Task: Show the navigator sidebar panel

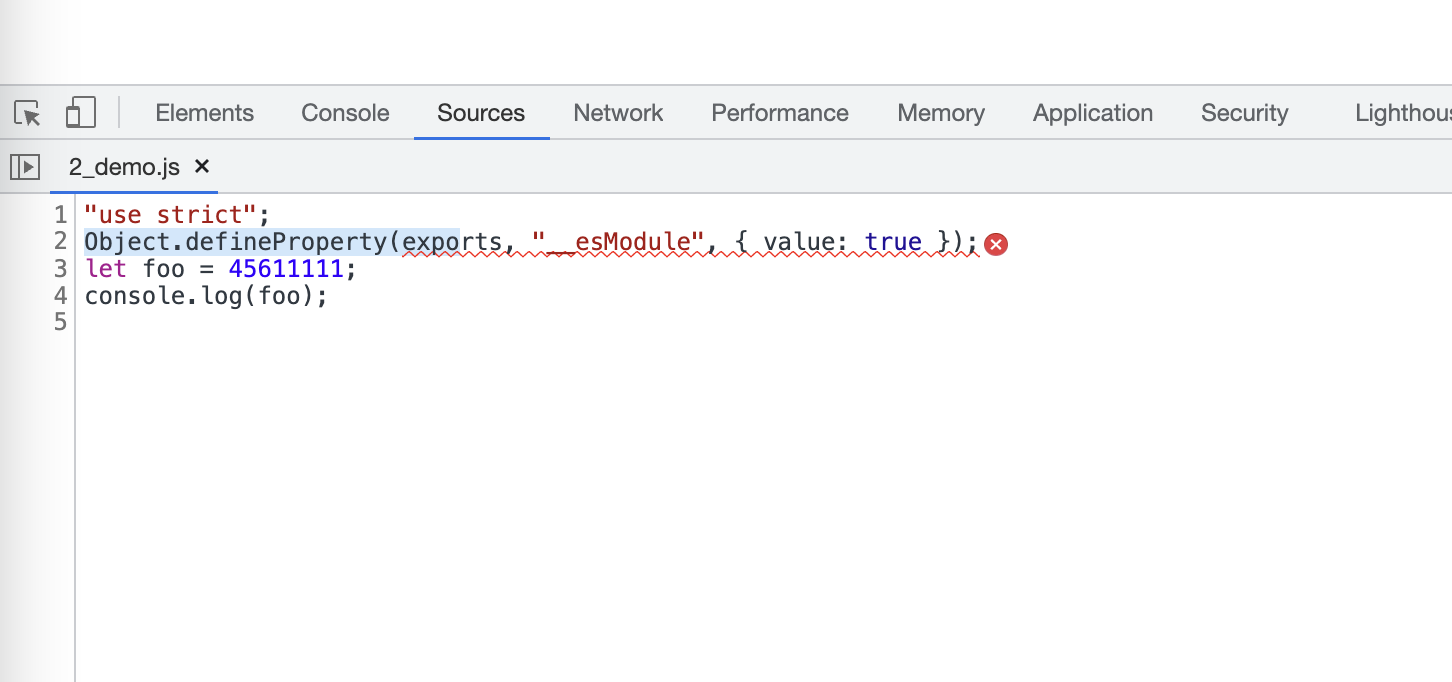Action: (25, 167)
